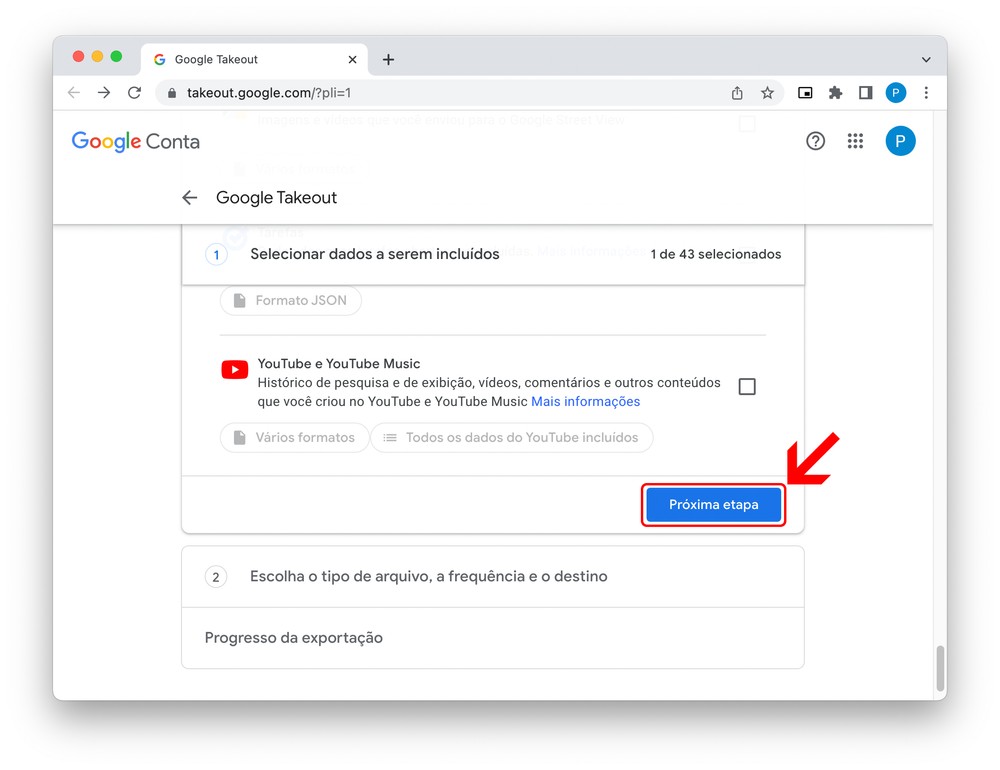Open the Mais informações link
Viewport: 1000px width, 770px height.
585,402
